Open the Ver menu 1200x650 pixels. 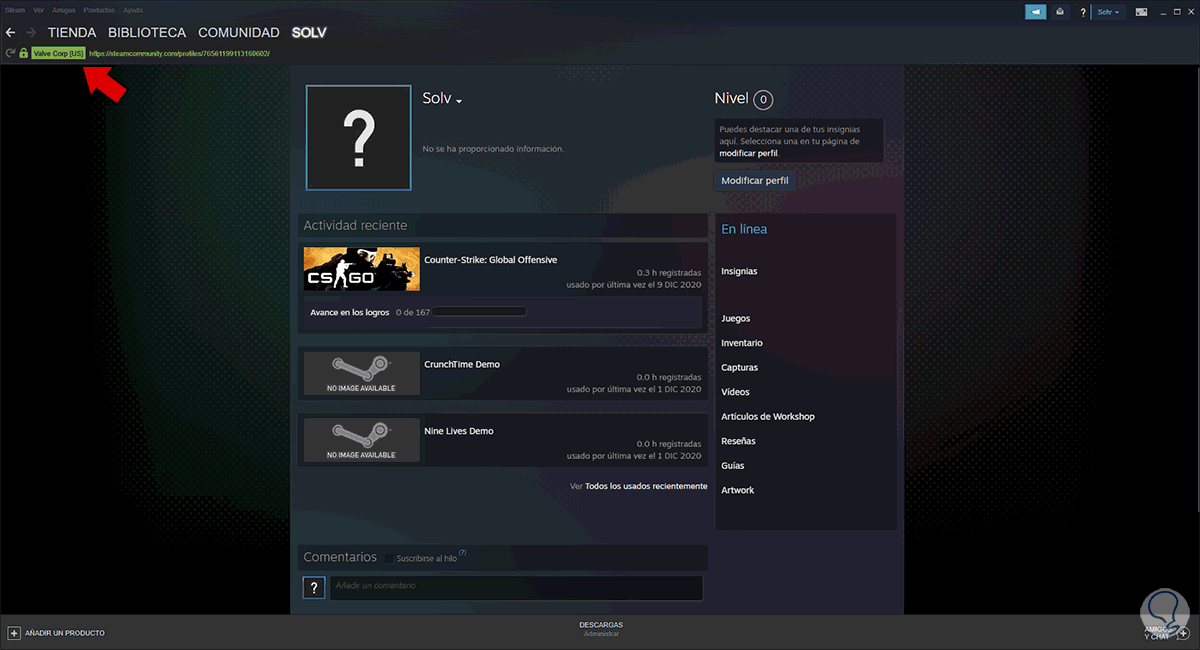click(38, 10)
